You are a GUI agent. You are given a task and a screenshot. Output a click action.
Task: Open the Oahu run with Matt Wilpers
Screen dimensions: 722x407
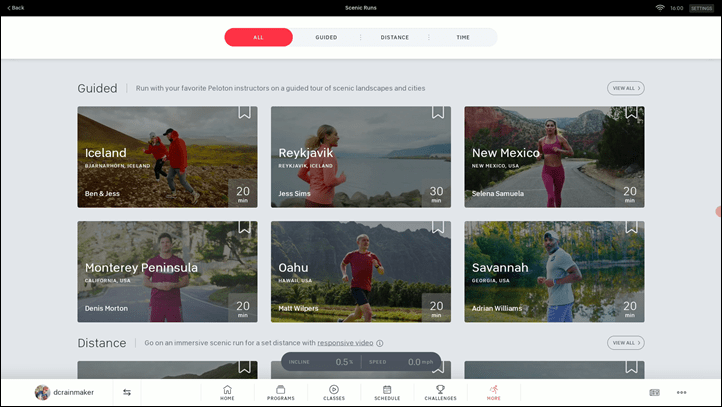(361, 272)
